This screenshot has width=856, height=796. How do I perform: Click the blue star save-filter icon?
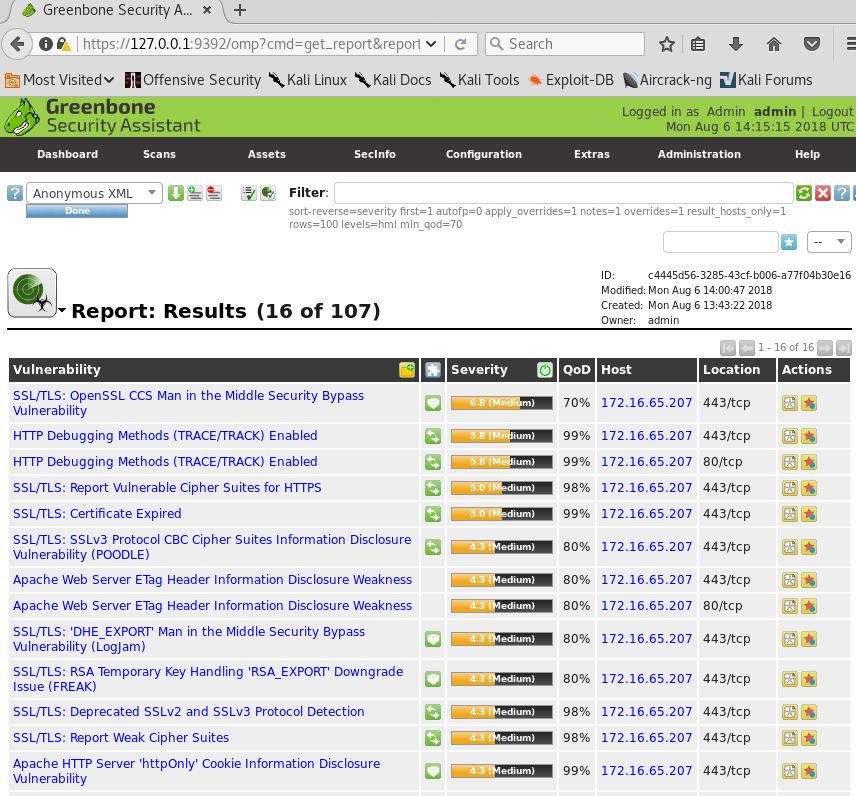789,242
